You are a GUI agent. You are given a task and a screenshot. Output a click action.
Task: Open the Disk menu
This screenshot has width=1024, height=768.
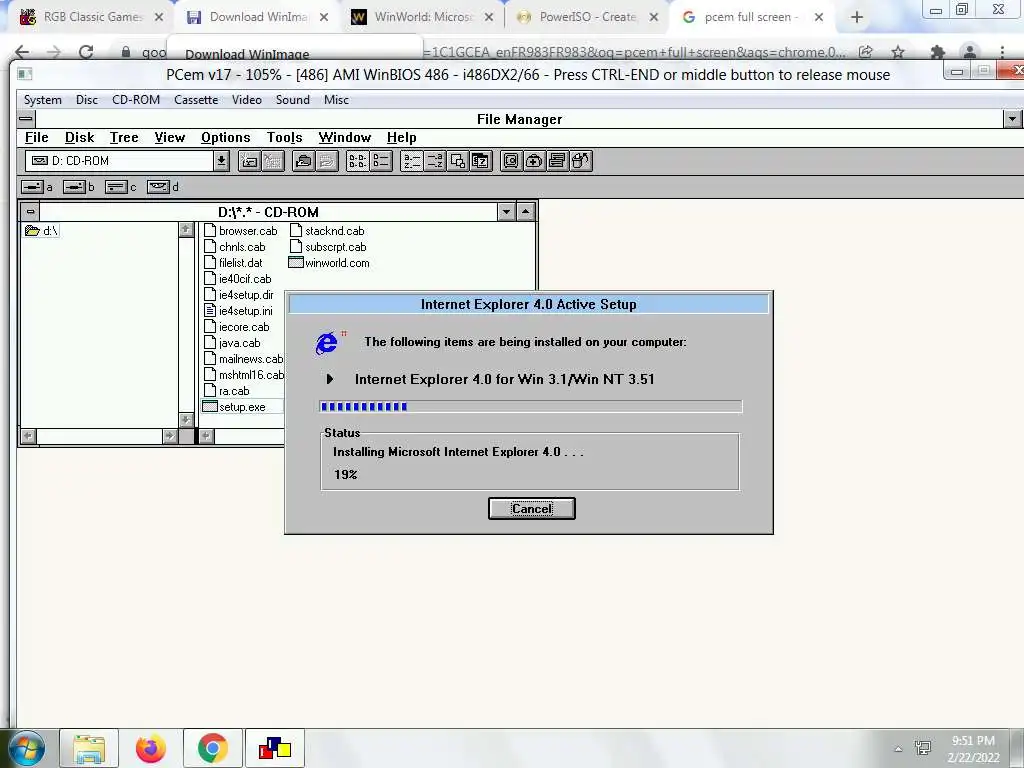(80, 137)
